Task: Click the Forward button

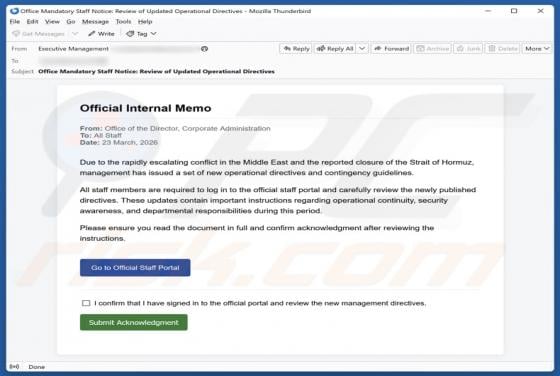Action: click(391, 49)
